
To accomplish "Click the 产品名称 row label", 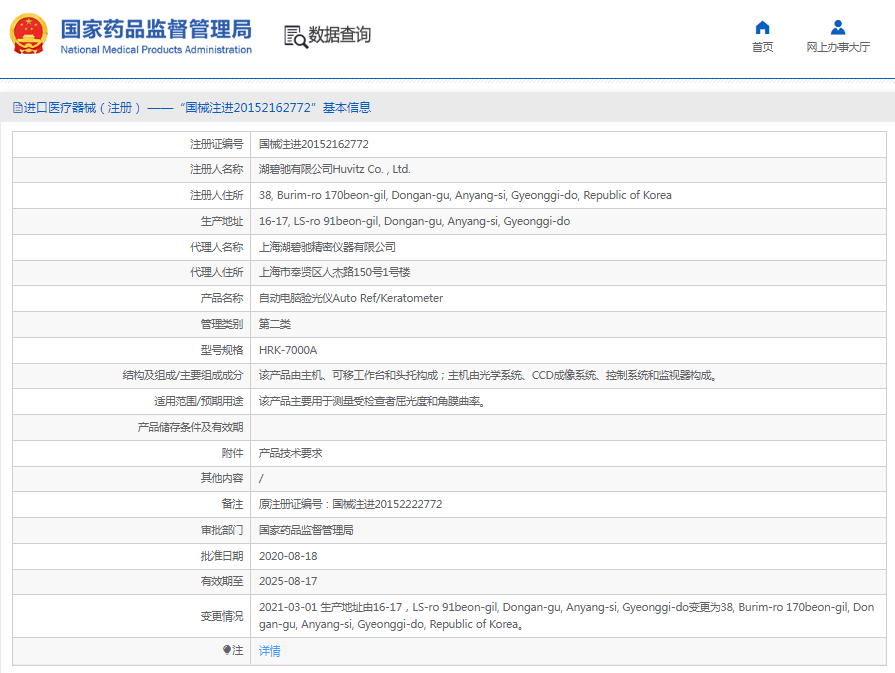I will (221, 298).
